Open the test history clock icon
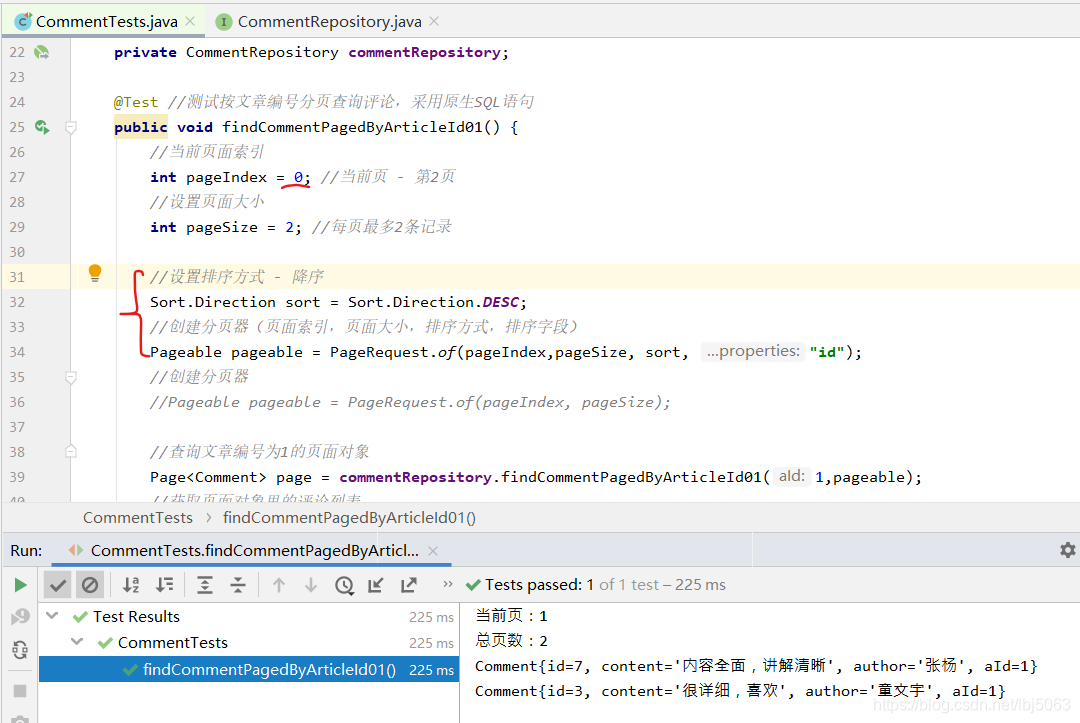This screenshot has width=1080, height=723. click(344, 585)
